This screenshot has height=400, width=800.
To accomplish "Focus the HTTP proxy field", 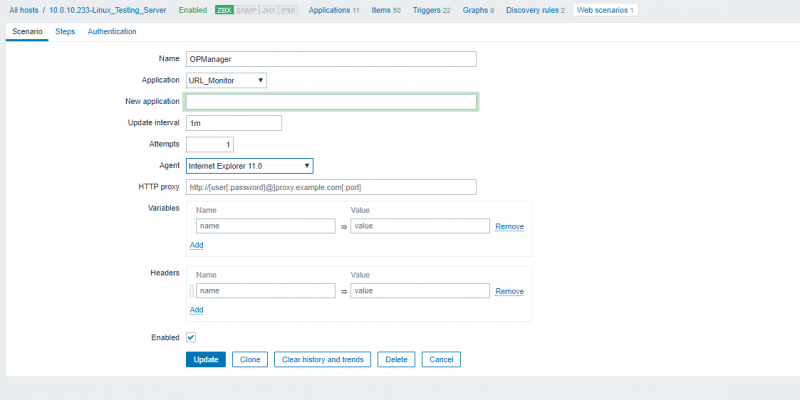I will [x=331, y=187].
